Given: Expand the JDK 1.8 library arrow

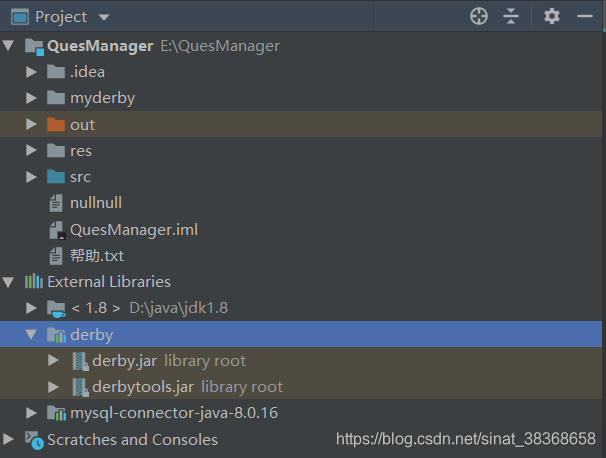Looking at the screenshot, I should pyautogui.click(x=31, y=308).
